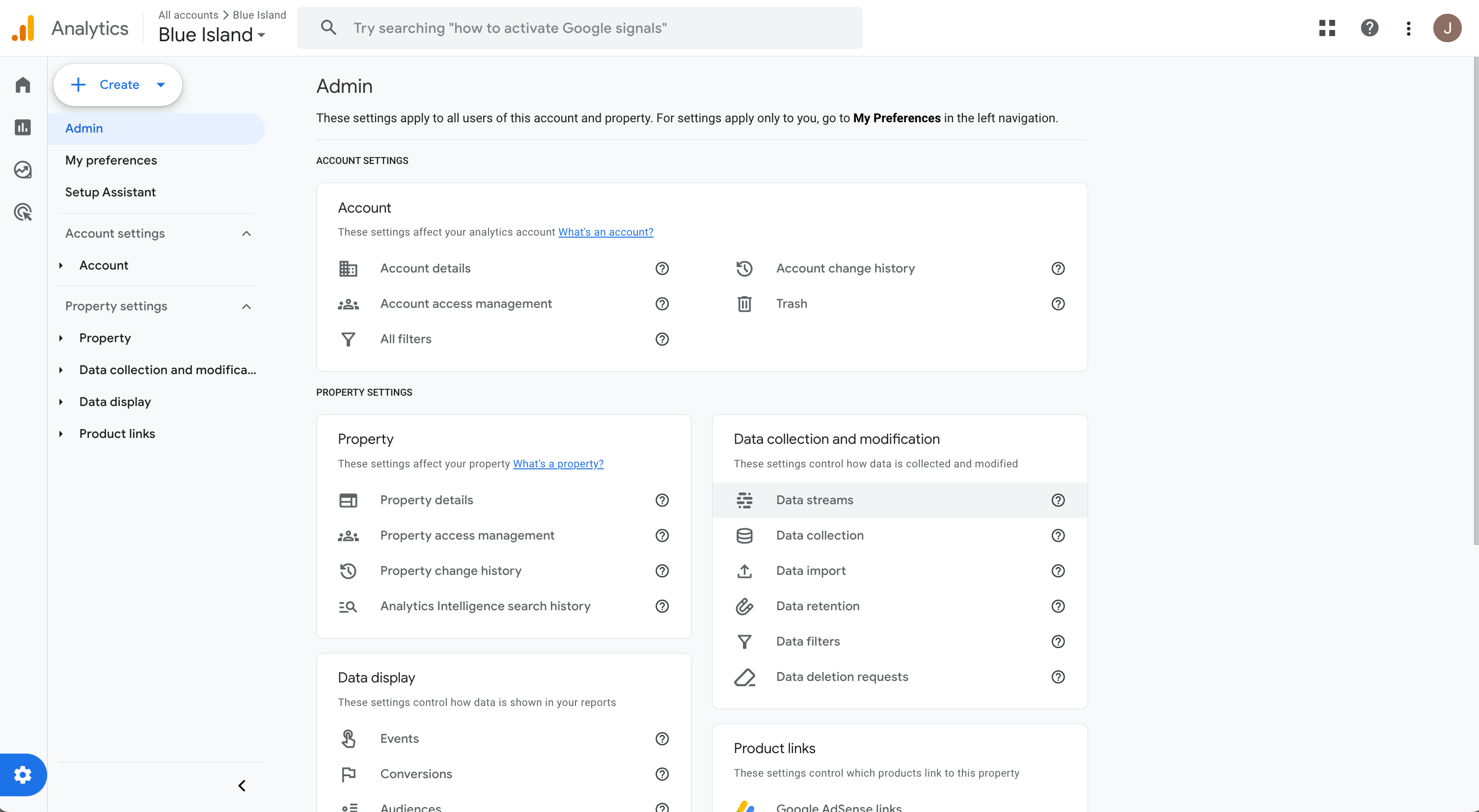Open Analytics Intelligence search history setting
1479x812 pixels.
(x=485, y=607)
